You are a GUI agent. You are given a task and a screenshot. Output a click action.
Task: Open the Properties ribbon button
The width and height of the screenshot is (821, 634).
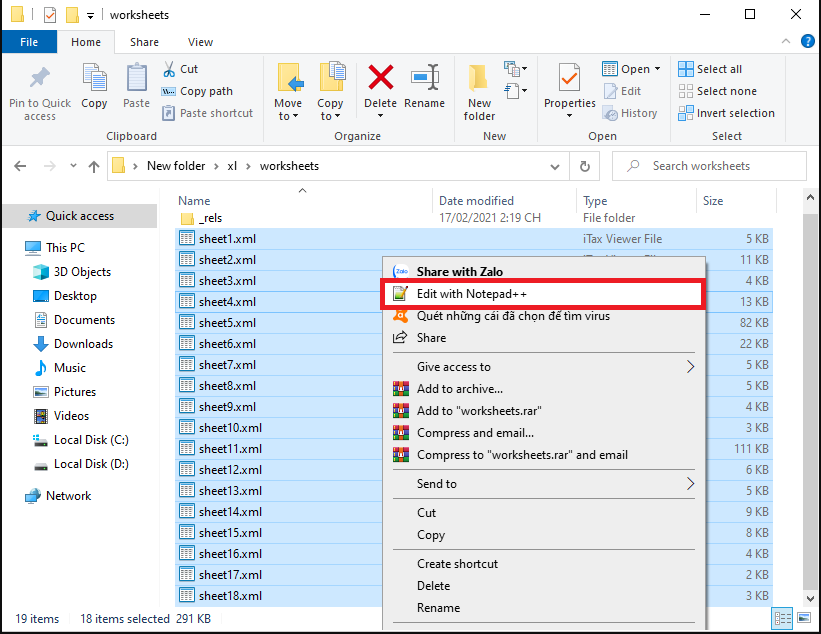570,90
